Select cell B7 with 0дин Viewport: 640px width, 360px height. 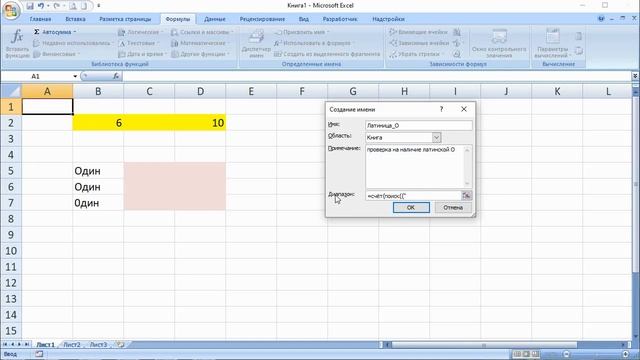tap(98, 203)
